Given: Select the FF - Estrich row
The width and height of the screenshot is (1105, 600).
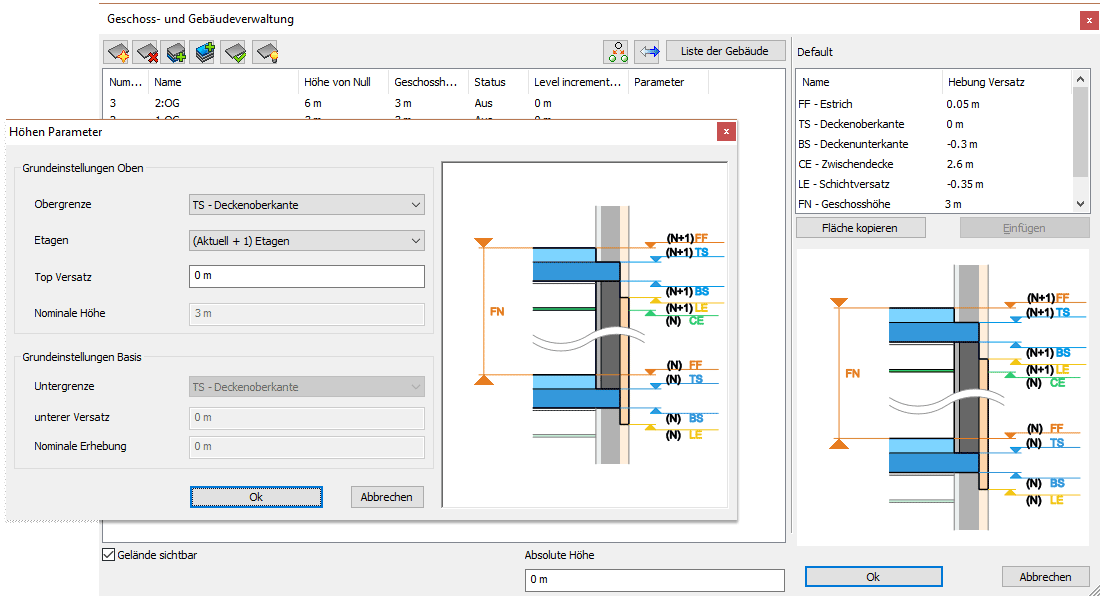Looking at the screenshot, I should click(x=934, y=104).
